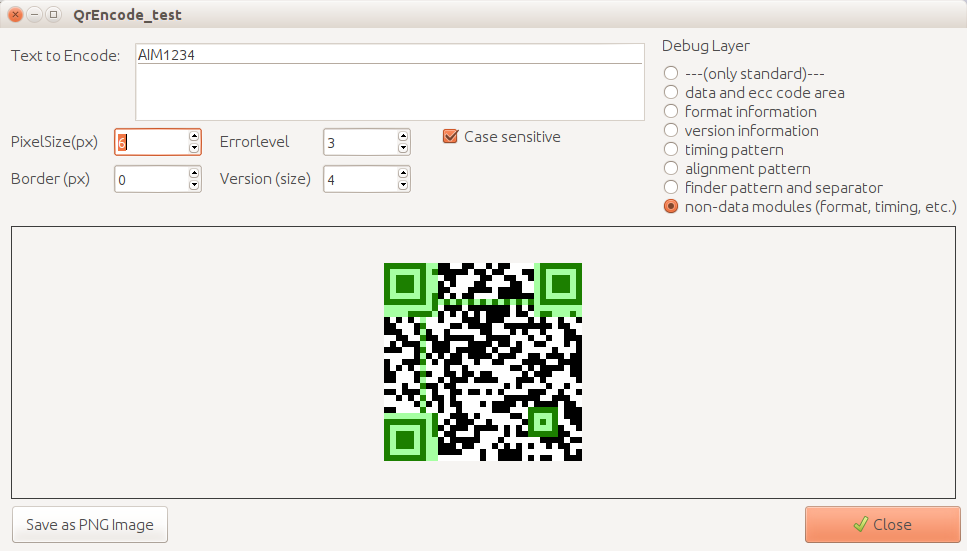Increase the Errorlevel value with up arrow
Screen dimensions: 967x551
pos(403,136)
